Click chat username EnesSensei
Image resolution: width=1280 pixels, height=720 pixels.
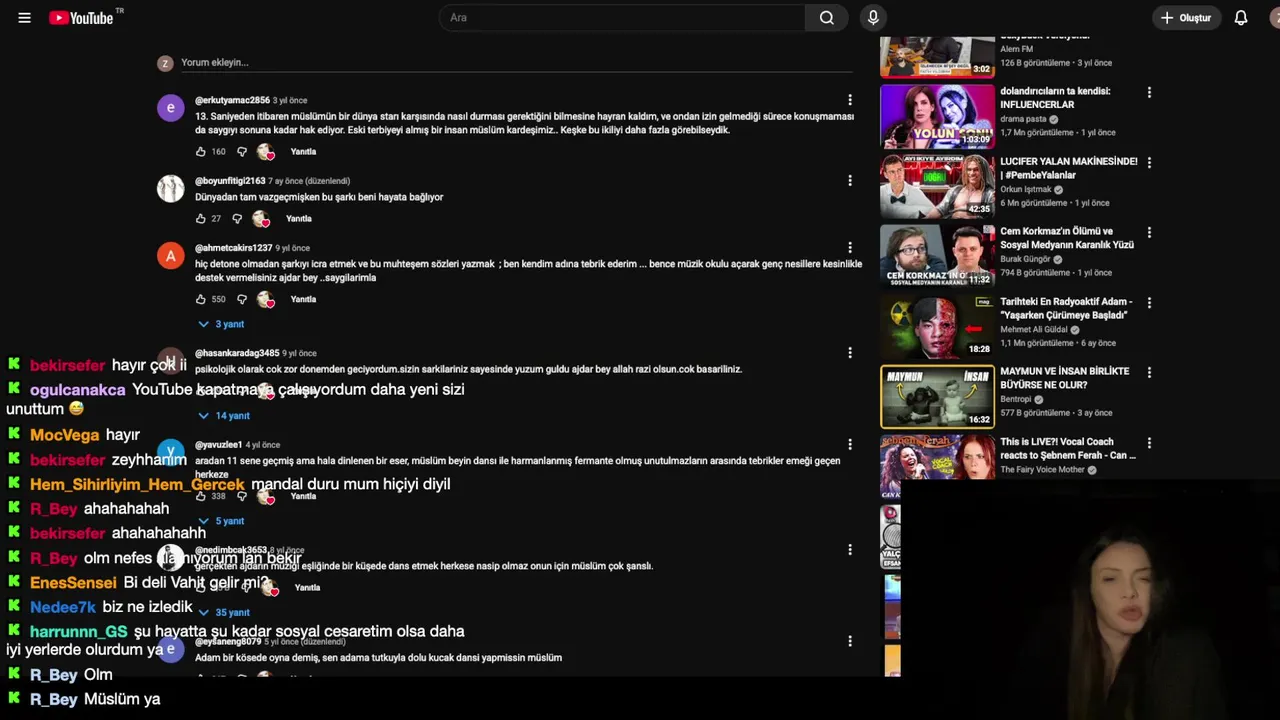pyautogui.click(x=73, y=583)
